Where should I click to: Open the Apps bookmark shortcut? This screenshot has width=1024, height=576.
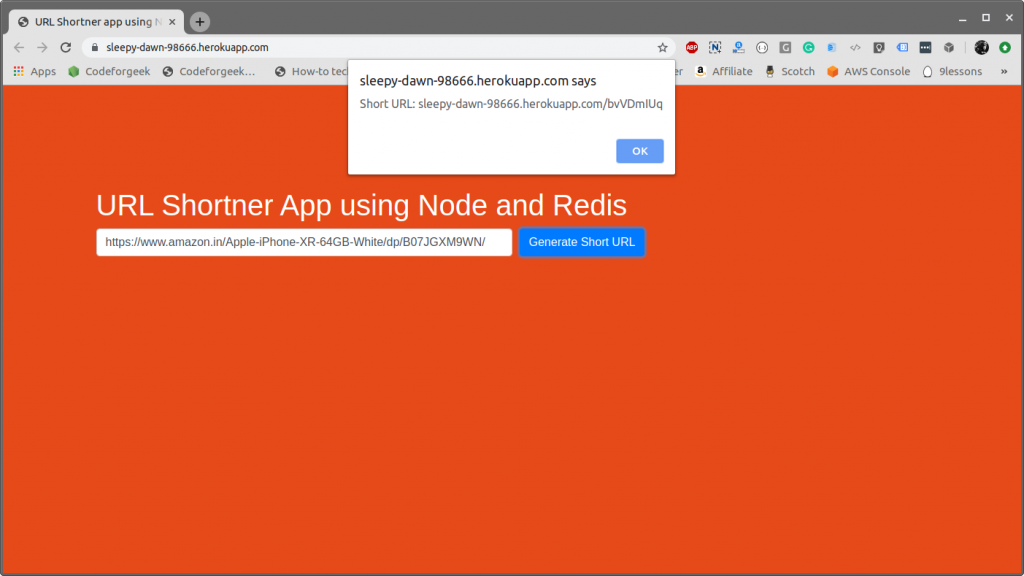pyautogui.click(x=34, y=72)
